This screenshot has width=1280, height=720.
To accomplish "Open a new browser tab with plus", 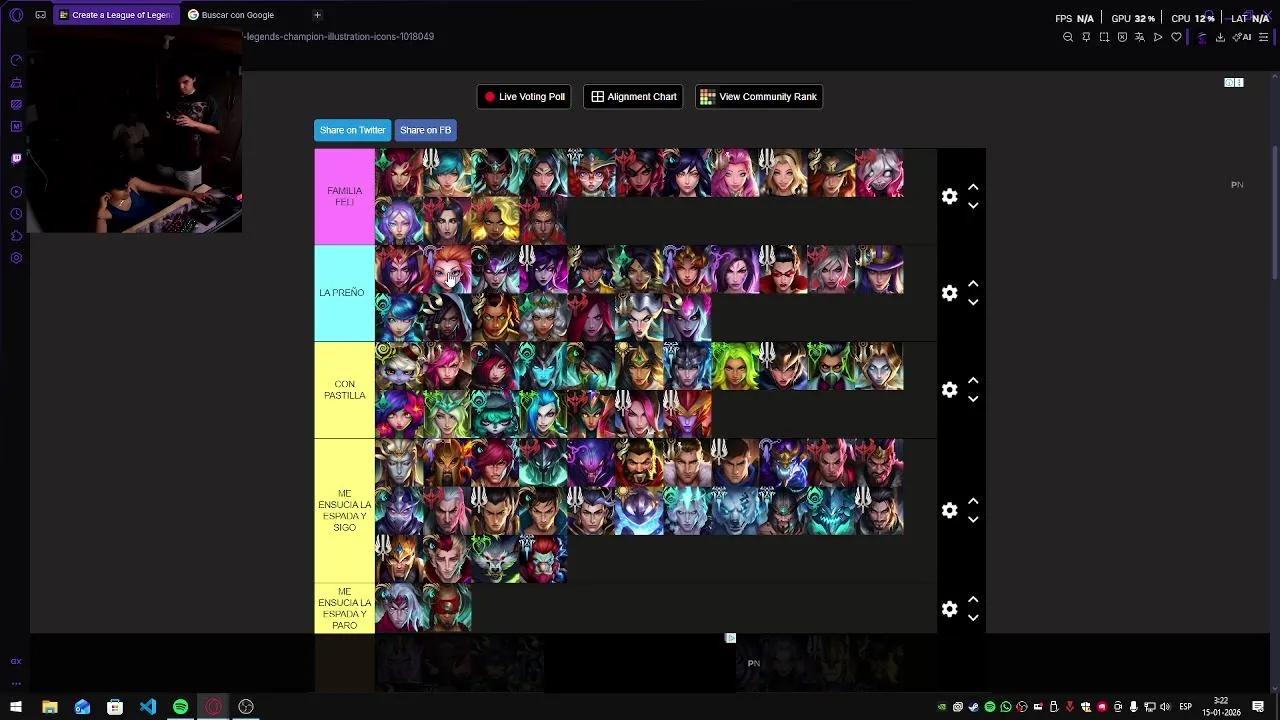I will coord(317,15).
